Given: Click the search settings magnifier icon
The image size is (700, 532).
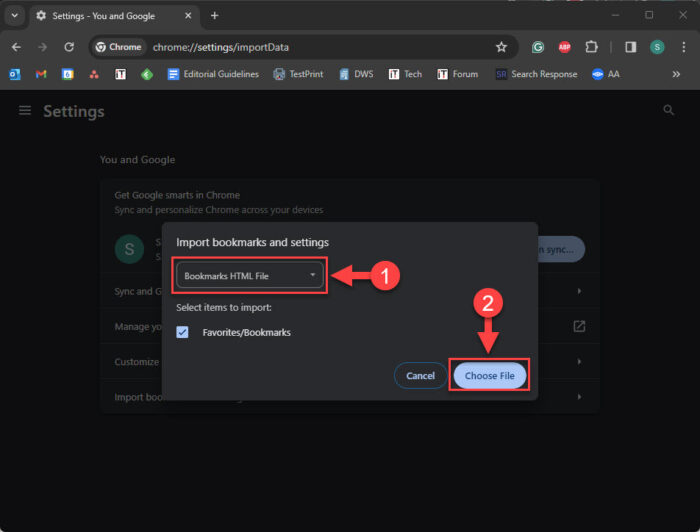Looking at the screenshot, I should [668, 110].
